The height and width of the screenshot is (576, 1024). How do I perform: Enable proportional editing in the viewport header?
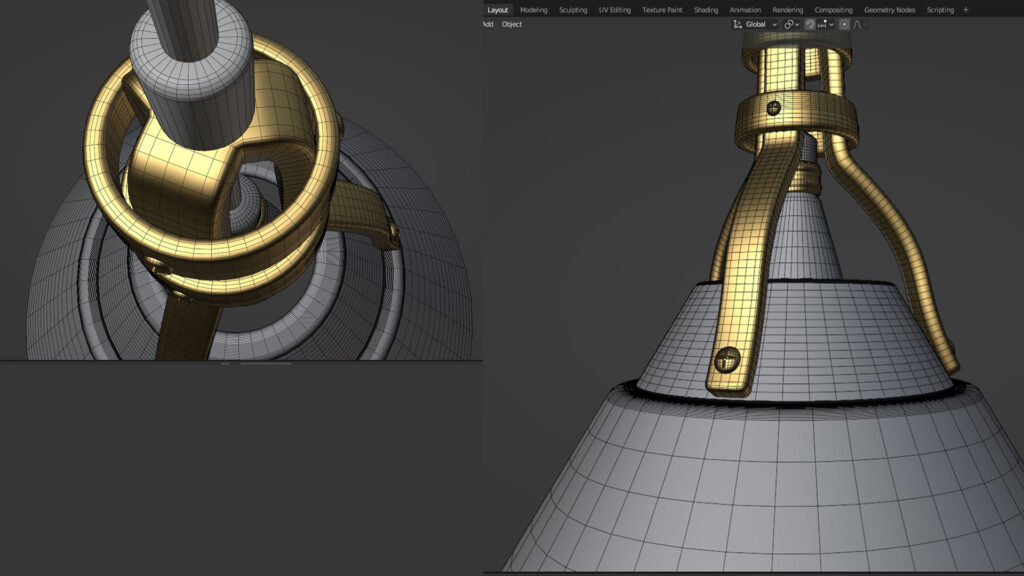coord(844,24)
